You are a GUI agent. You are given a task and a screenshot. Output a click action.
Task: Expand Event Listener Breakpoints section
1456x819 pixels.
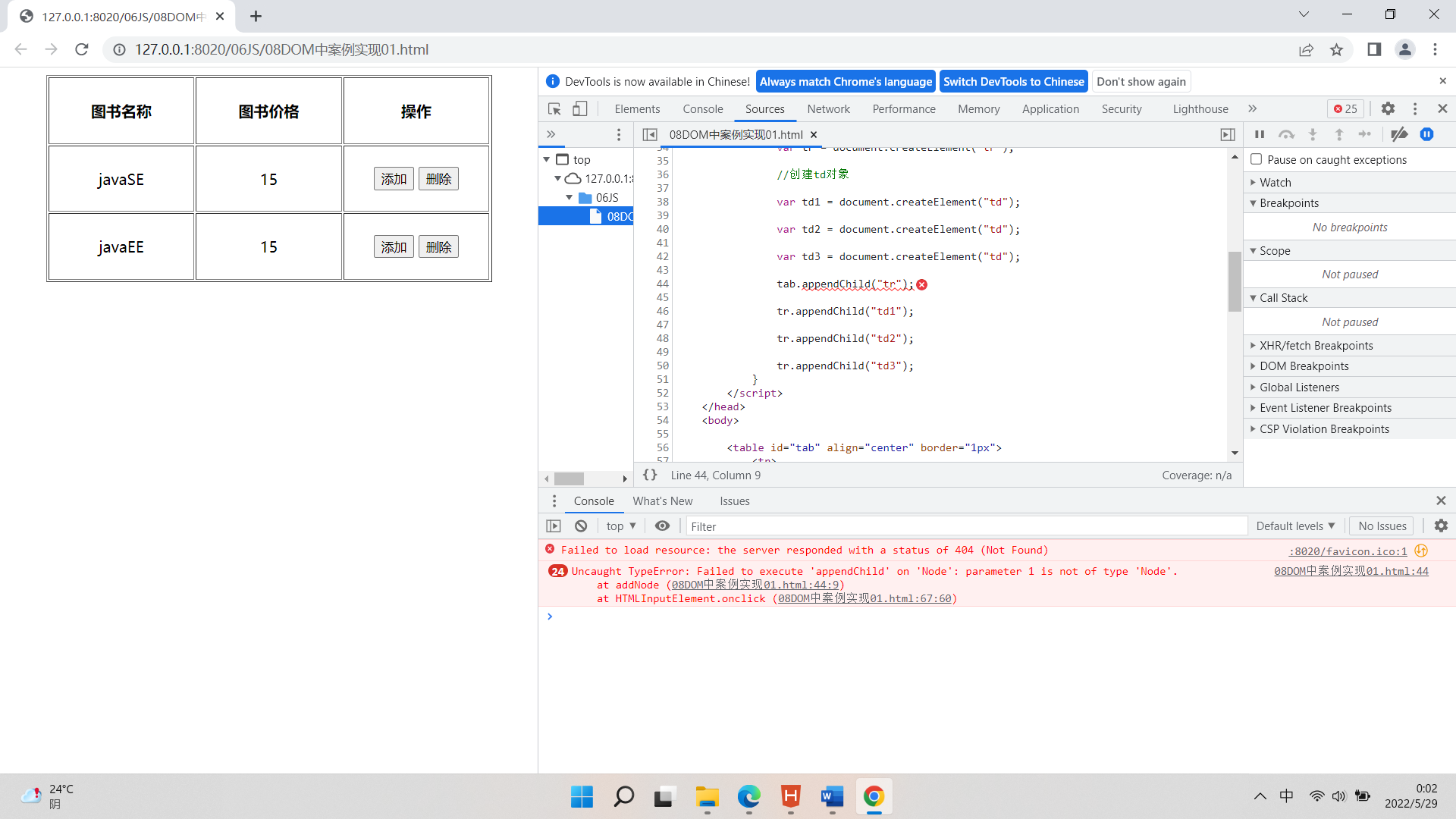(1350, 407)
